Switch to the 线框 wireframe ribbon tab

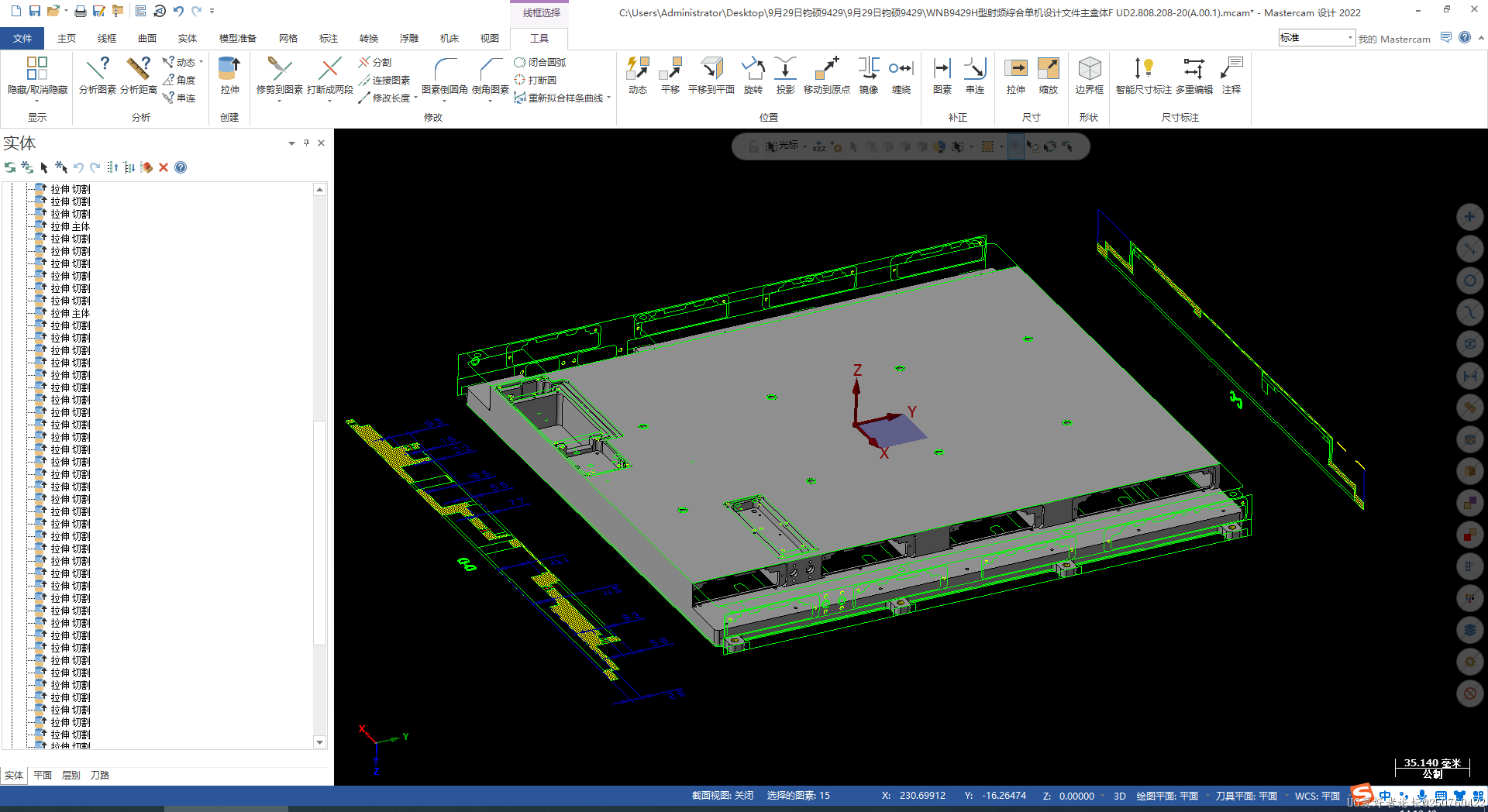coord(107,38)
